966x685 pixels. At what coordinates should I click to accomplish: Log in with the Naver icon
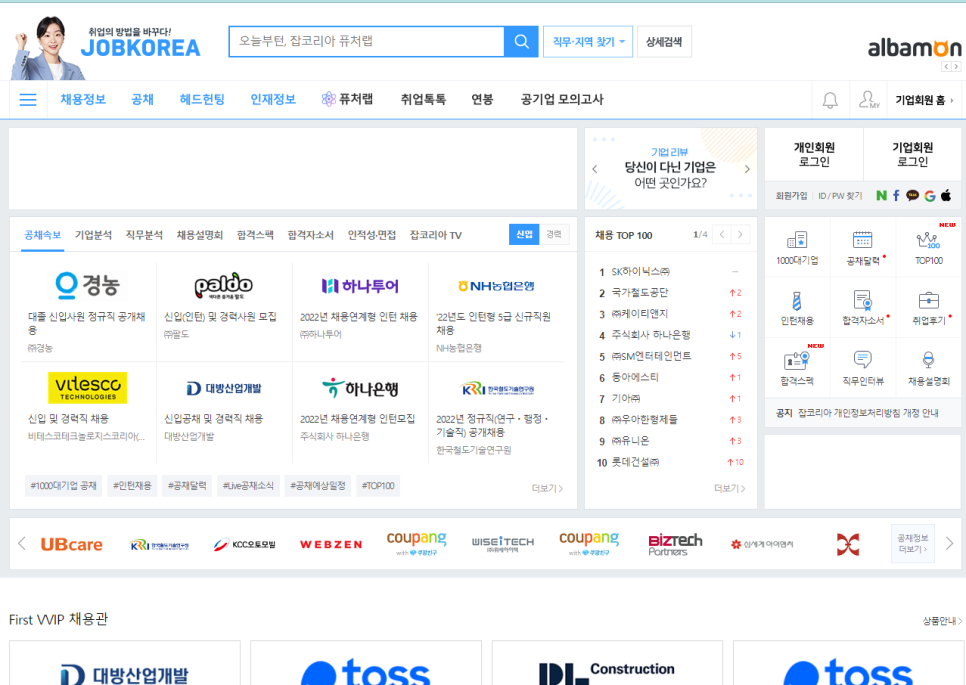tap(881, 195)
